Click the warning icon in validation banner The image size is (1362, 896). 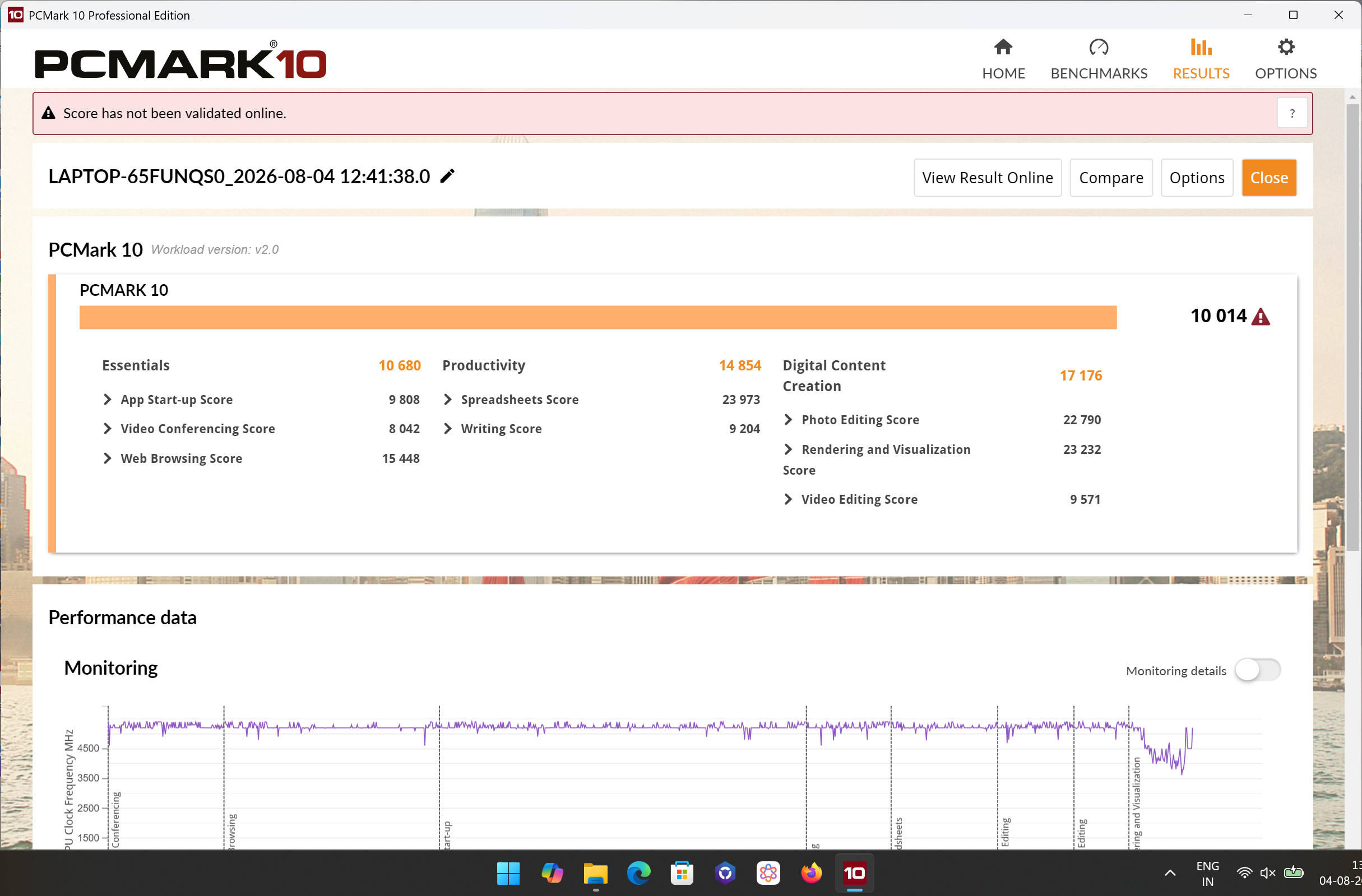coord(49,113)
